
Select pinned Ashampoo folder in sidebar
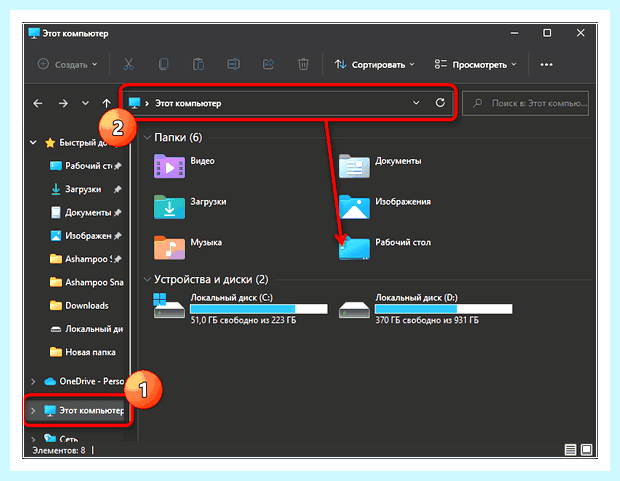tap(85, 259)
